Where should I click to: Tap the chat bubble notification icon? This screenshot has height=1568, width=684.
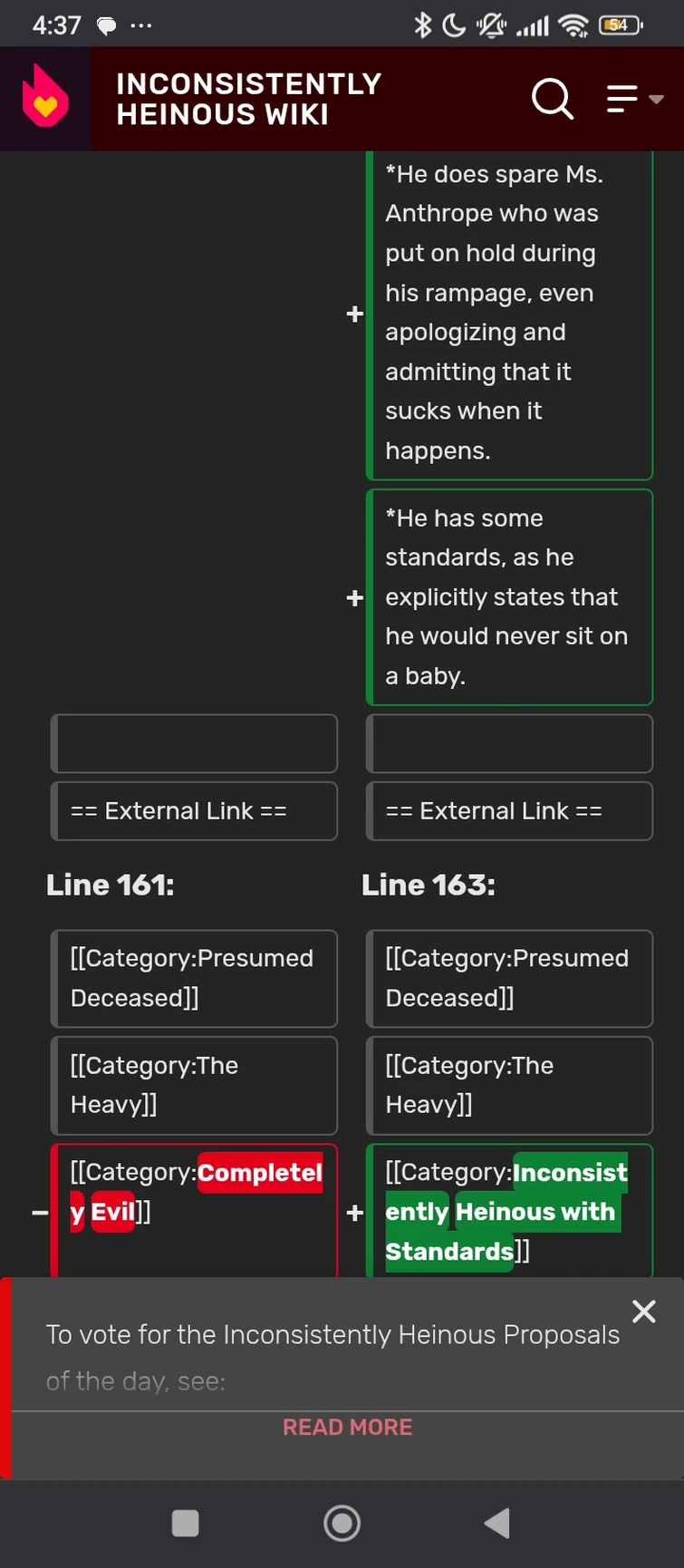pyautogui.click(x=107, y=25)
